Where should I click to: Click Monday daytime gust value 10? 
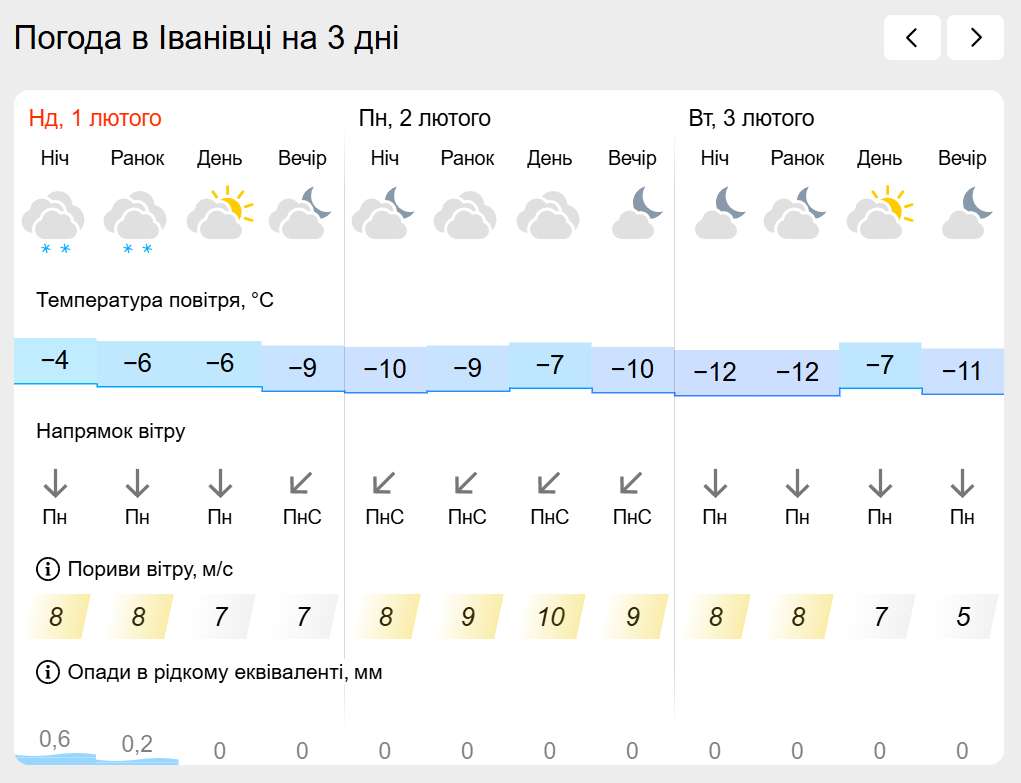pos(550,616)
